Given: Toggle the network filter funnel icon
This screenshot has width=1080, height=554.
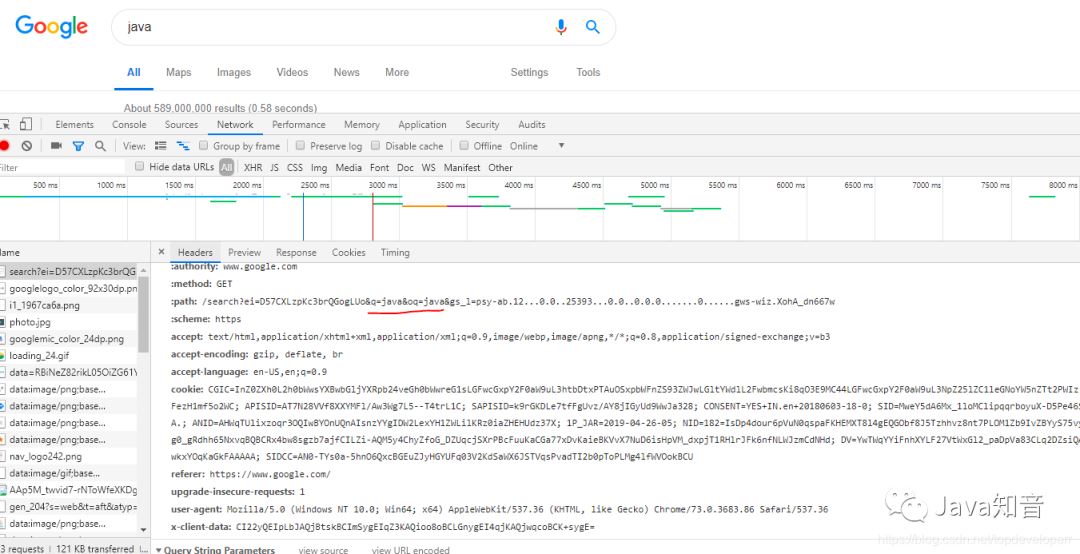Looking at the screenshot, I should coord(79,146).
